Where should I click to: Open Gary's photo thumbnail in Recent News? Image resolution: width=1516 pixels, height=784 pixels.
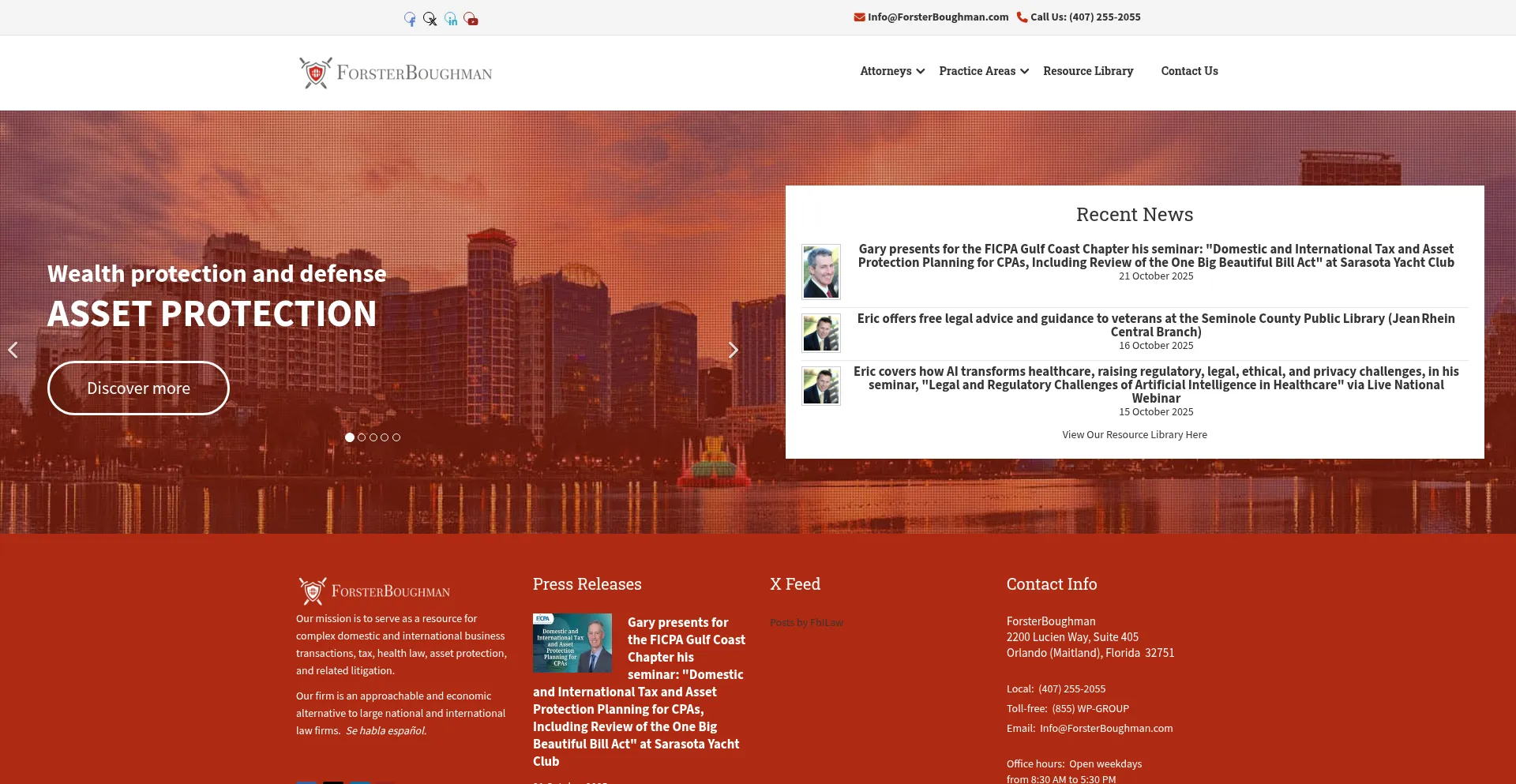pyautogui.click(x=821, y=272)
